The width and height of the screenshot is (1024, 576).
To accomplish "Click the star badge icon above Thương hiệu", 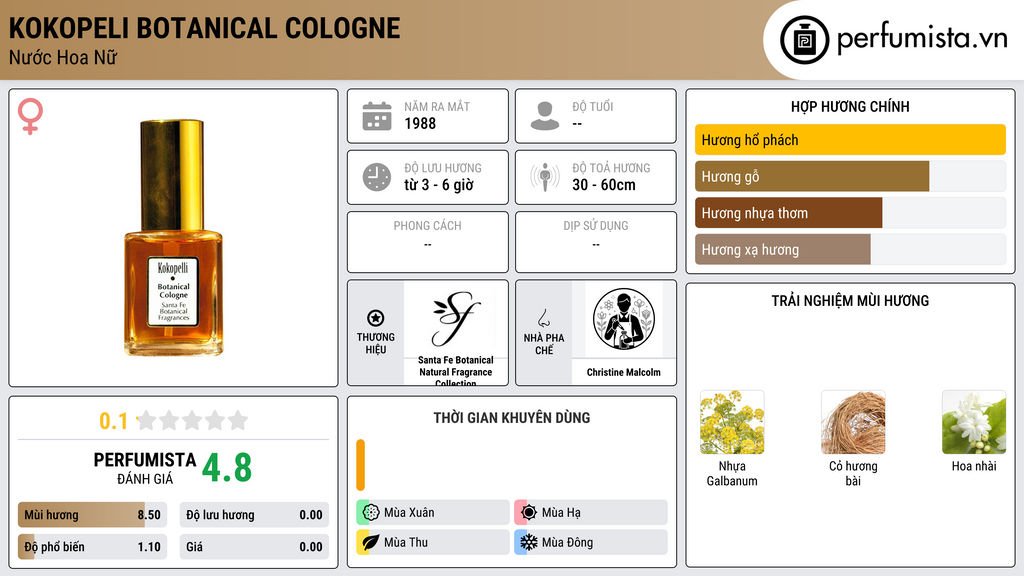I will click(x=376, y=318).
